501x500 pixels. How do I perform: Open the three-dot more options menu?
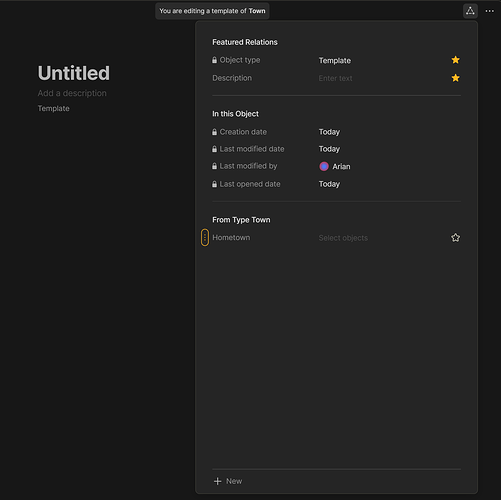pos(489,11)
